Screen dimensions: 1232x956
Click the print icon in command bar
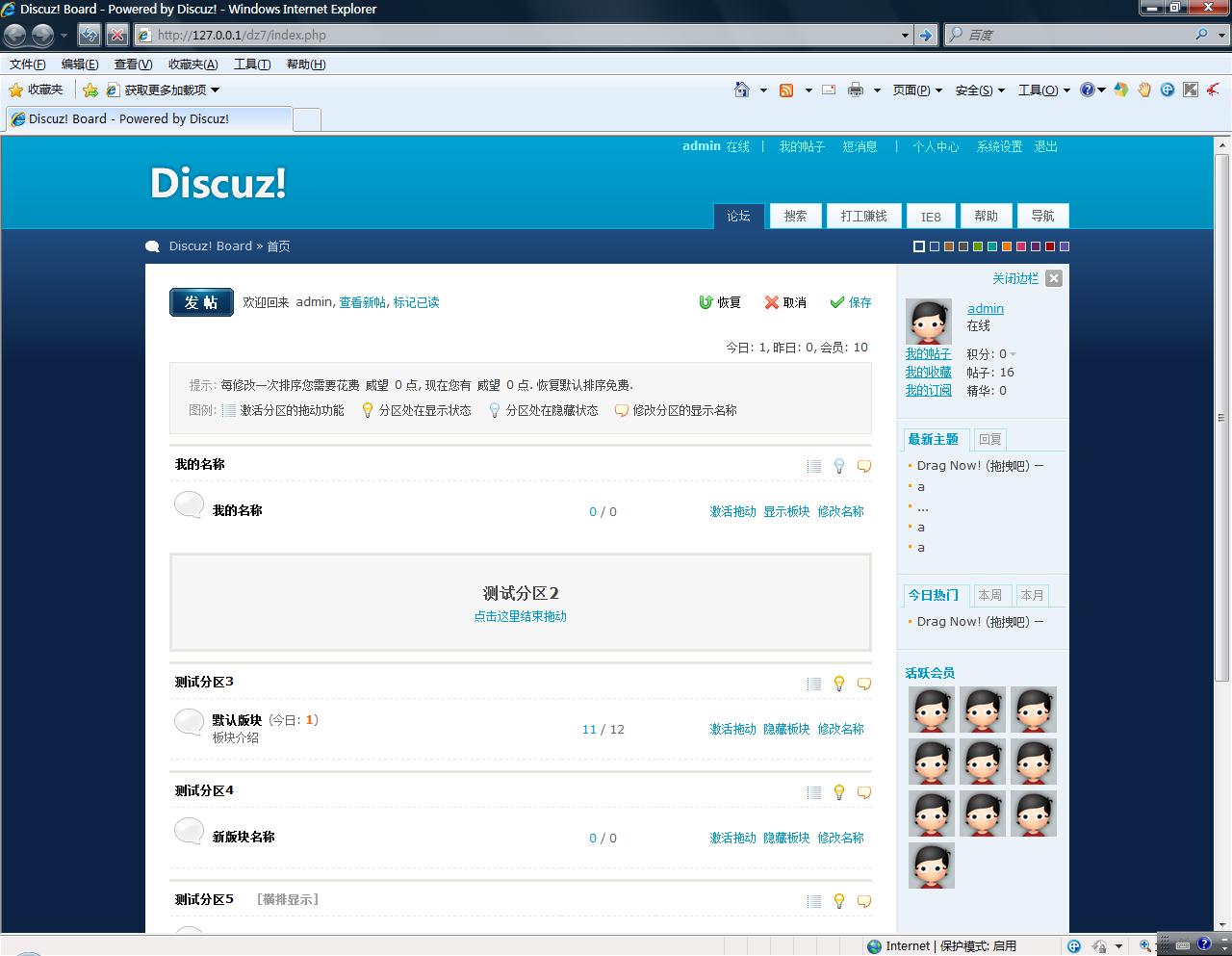coord(855,90)
